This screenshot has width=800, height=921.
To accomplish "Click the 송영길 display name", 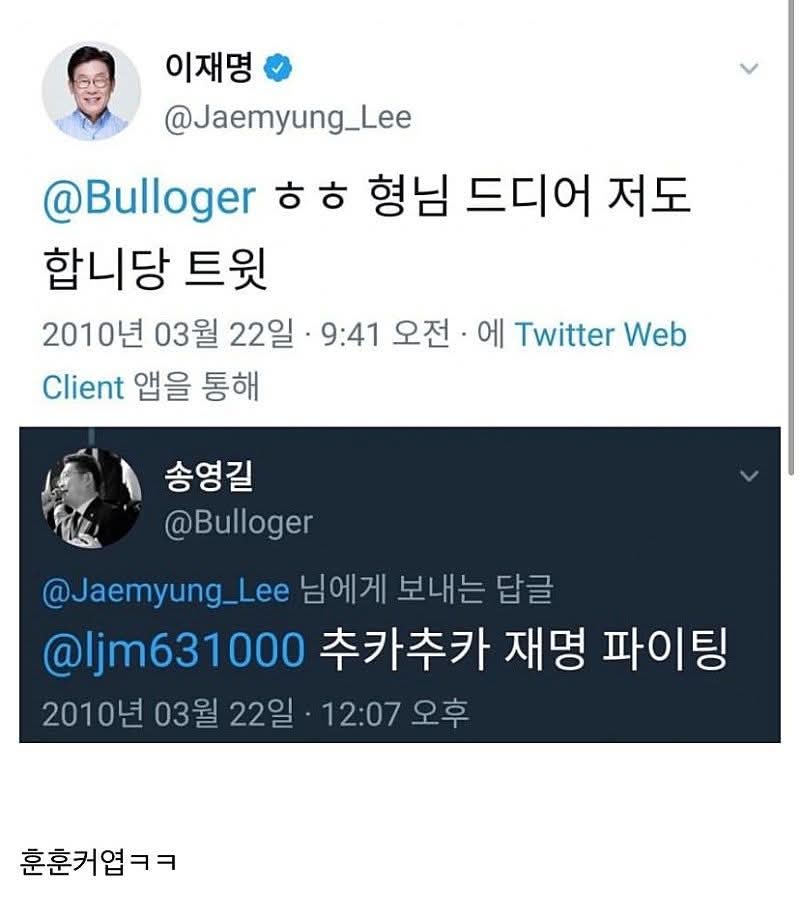I will tap(207, 477).
